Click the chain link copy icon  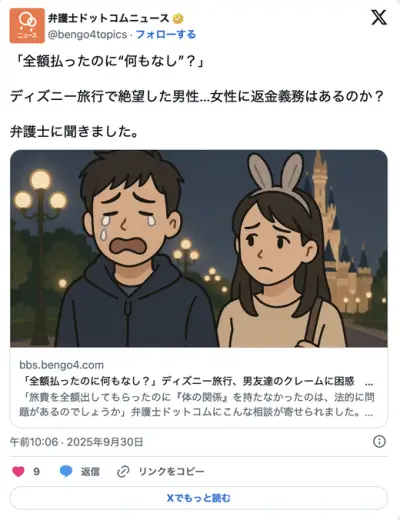point(123,472)
